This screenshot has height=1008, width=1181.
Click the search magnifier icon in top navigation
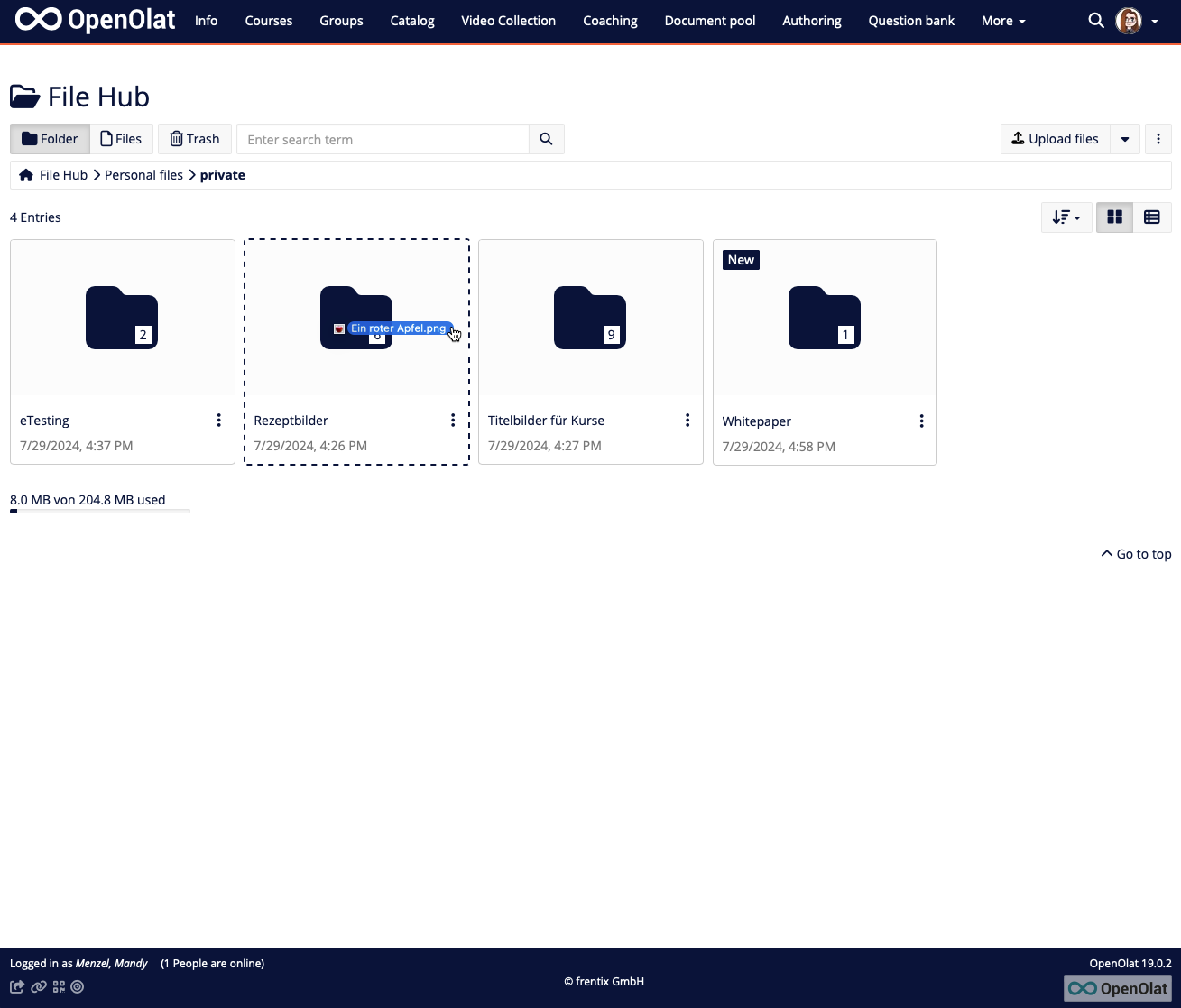pos(1096,20)
